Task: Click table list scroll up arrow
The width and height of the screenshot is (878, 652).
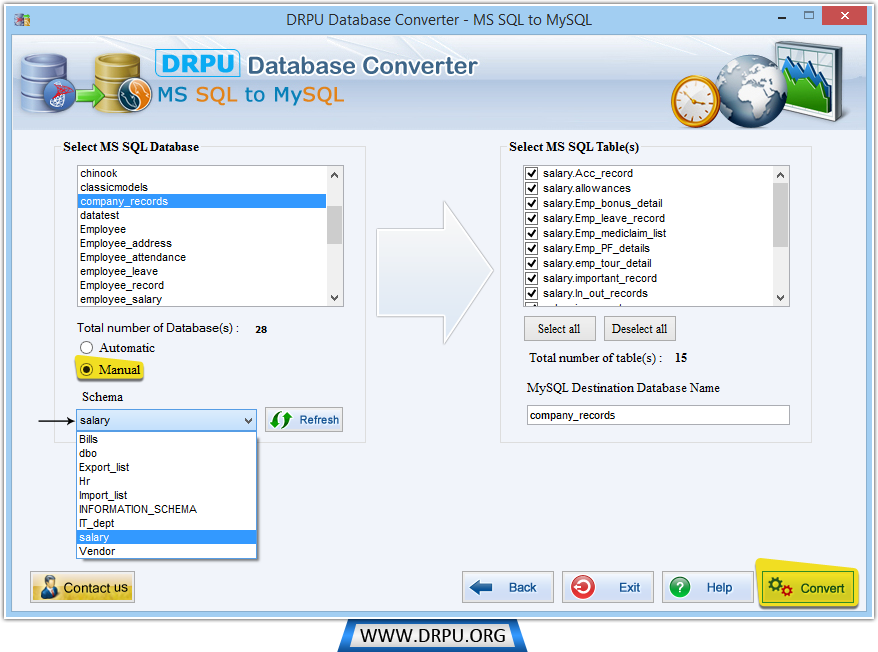Action: pos(781,175)
